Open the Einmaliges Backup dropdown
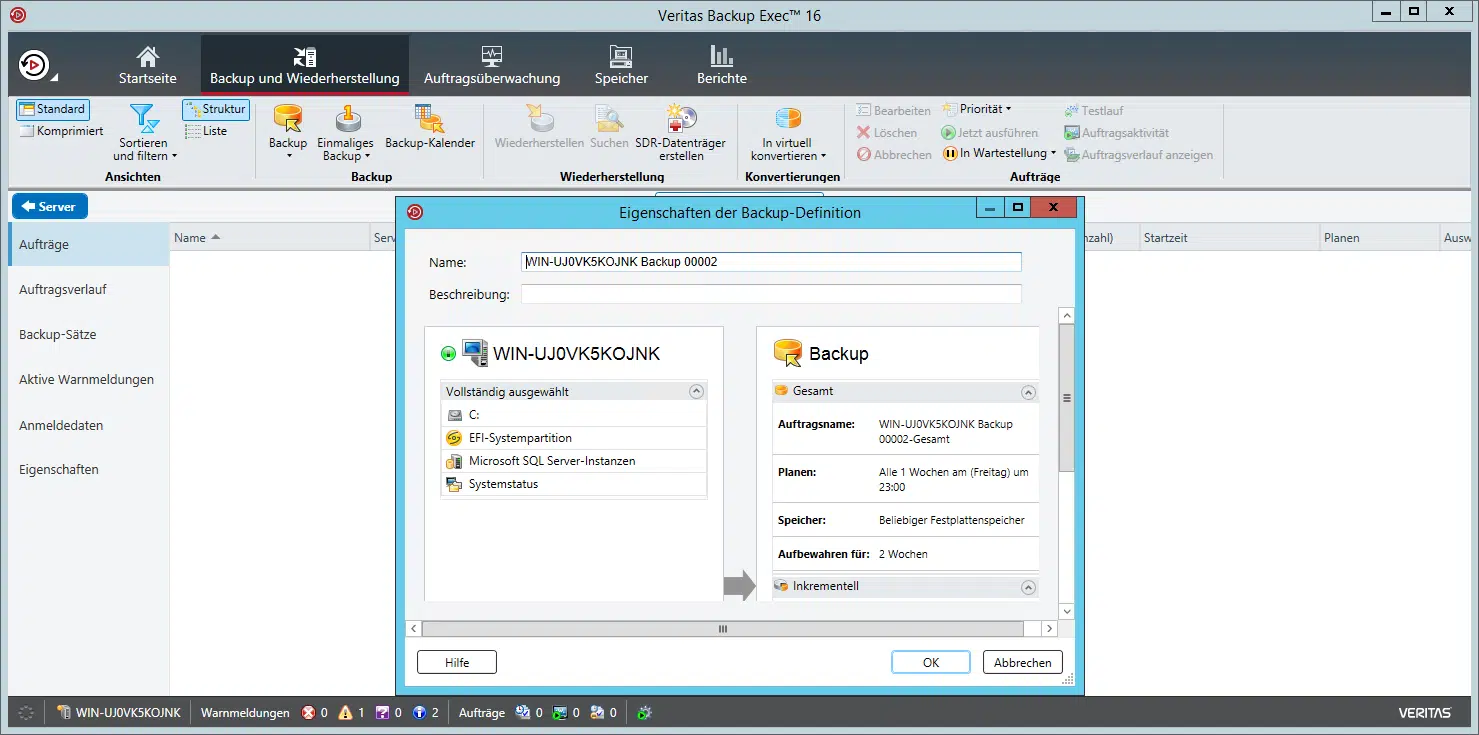The image size is (1479, 735). pyautogui.click(x=346, y=132)
